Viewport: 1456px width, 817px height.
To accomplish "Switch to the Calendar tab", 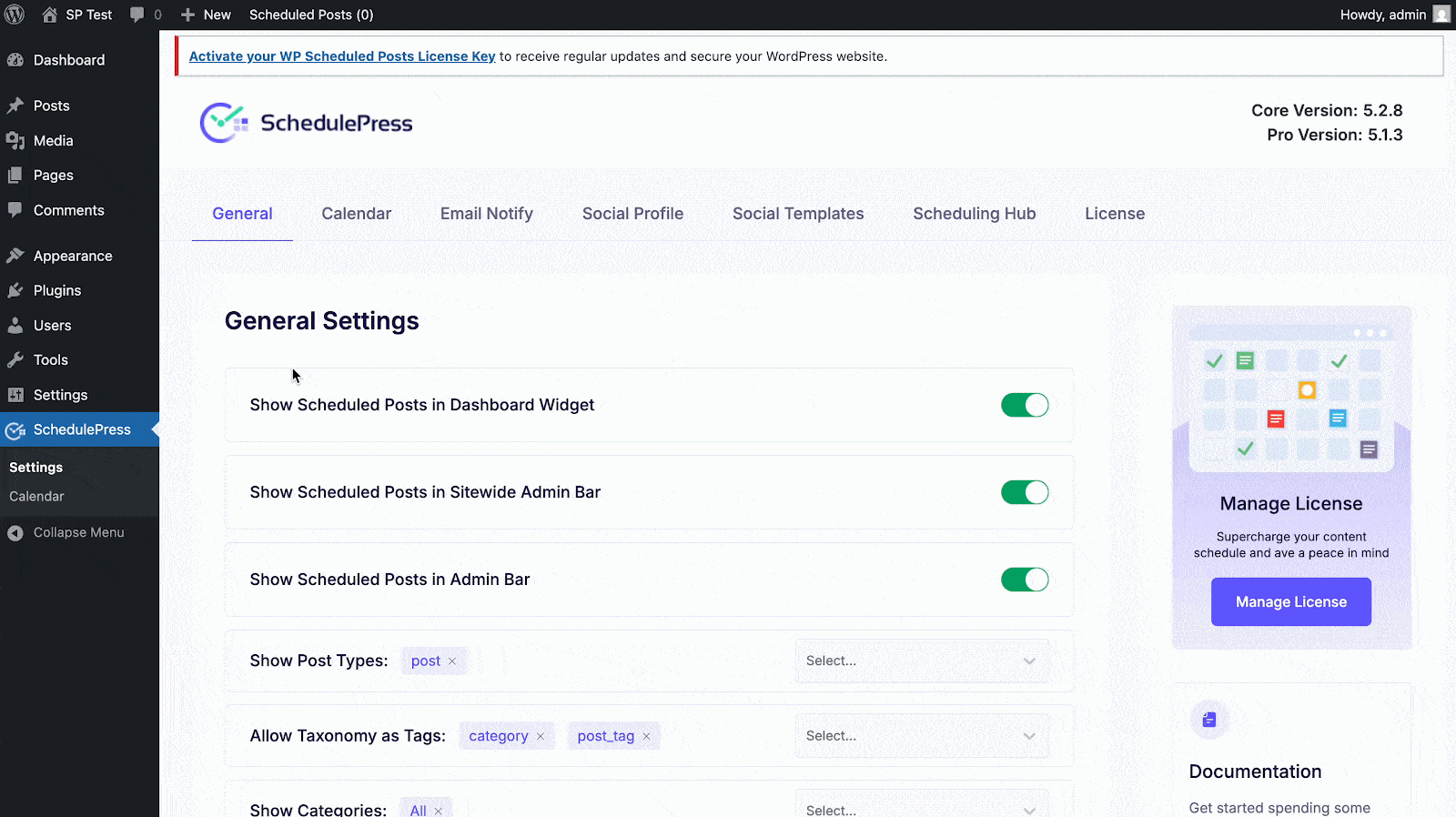I will 356,214.
